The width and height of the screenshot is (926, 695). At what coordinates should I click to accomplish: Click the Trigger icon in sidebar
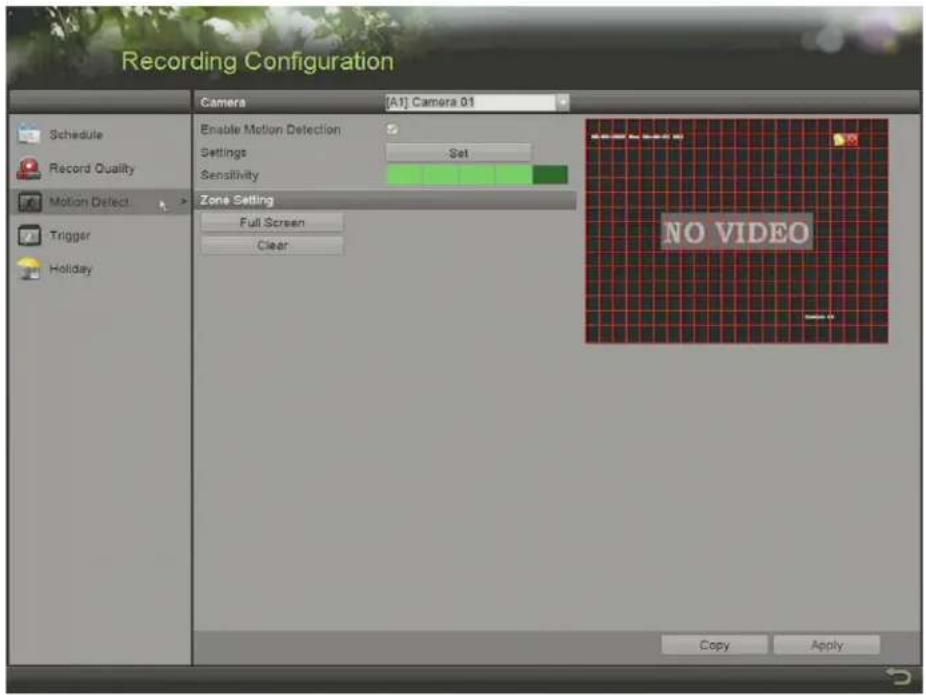(30, 235)
